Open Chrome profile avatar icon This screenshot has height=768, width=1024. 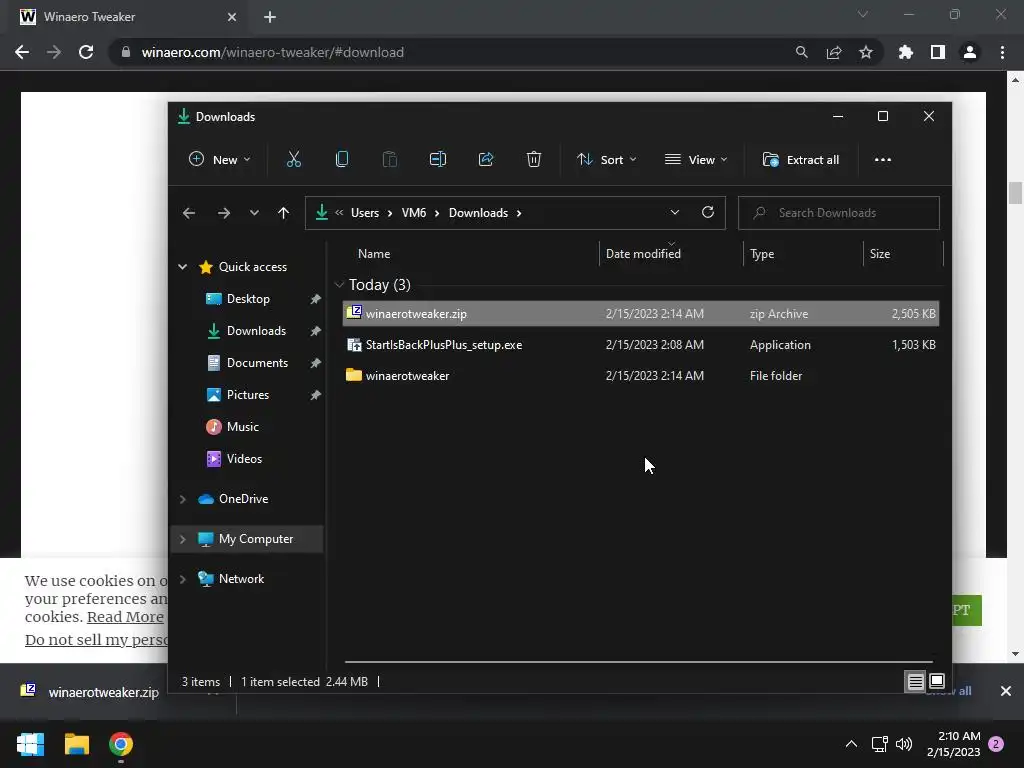click(x=970, y=52)
